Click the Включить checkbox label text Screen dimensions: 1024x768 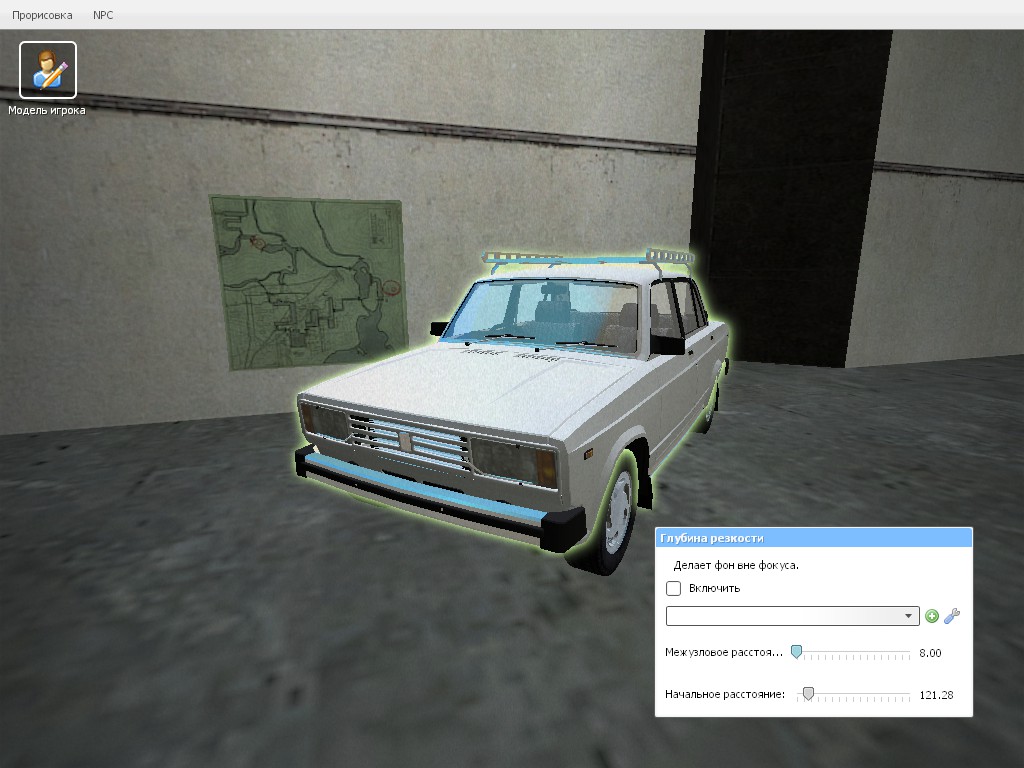(x=714, y=588)
